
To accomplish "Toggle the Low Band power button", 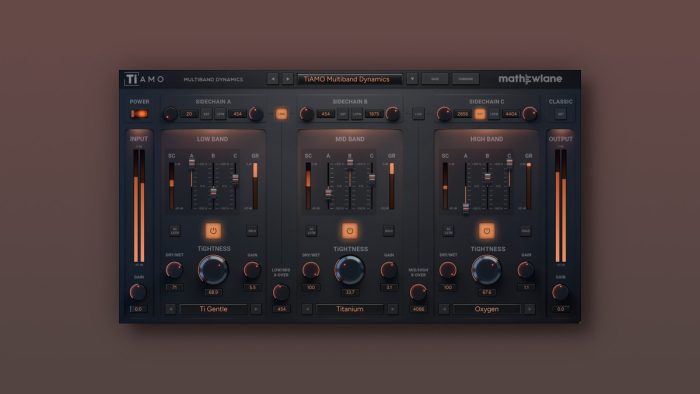I will click(x=213, y=231).
